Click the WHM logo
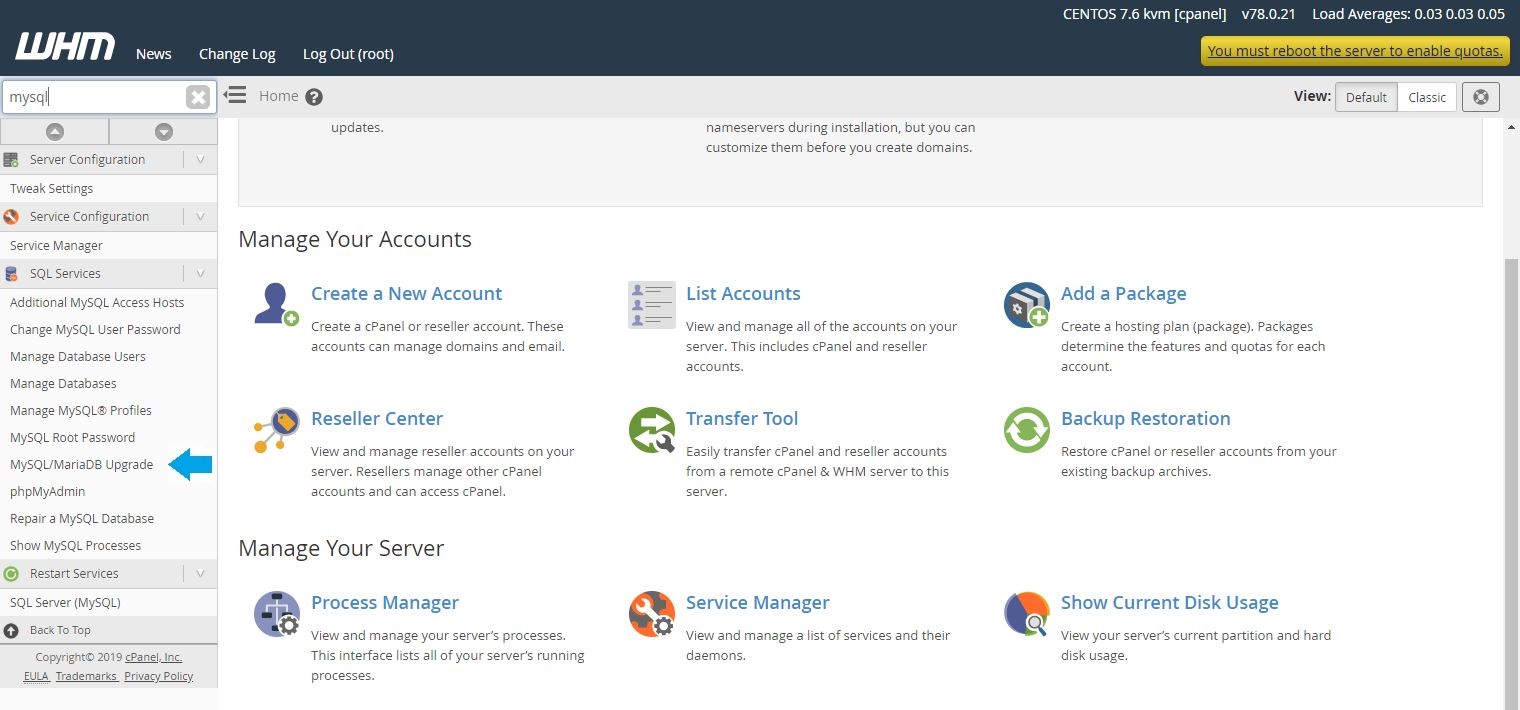 (65, 46)
